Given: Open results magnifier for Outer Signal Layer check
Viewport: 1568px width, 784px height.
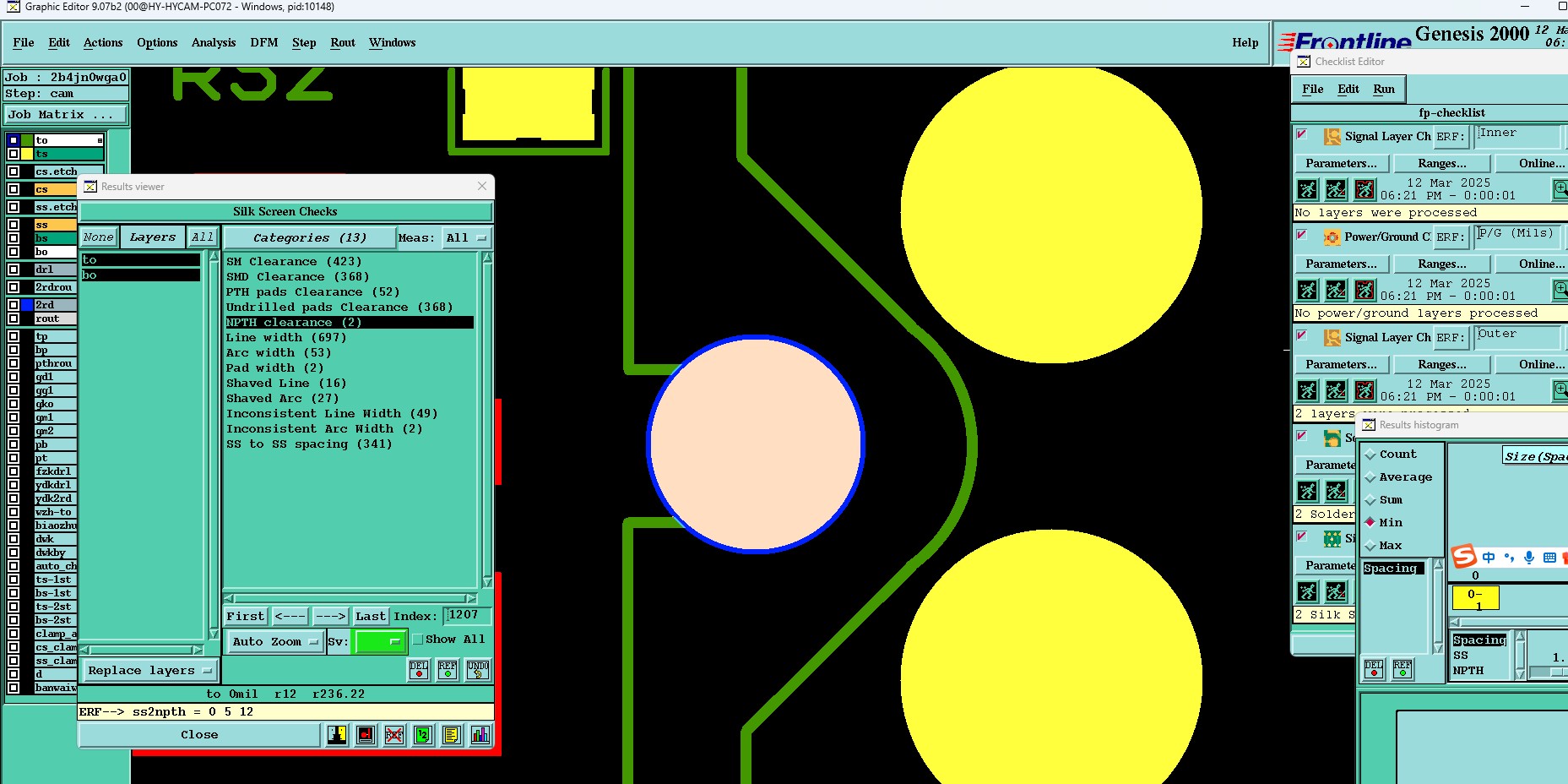Looking at the screenshot, I should coord(1560,389).
